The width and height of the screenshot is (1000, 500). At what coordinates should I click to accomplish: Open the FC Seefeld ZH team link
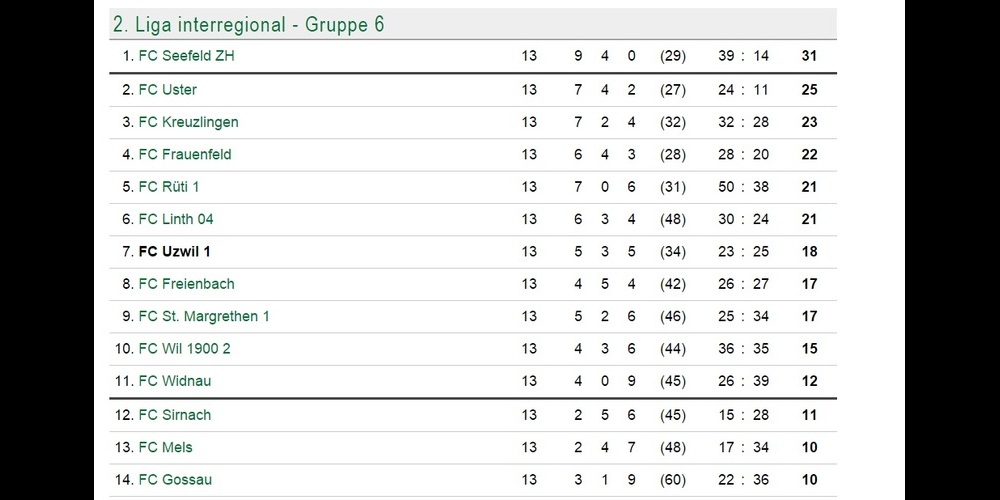(186, 56)
